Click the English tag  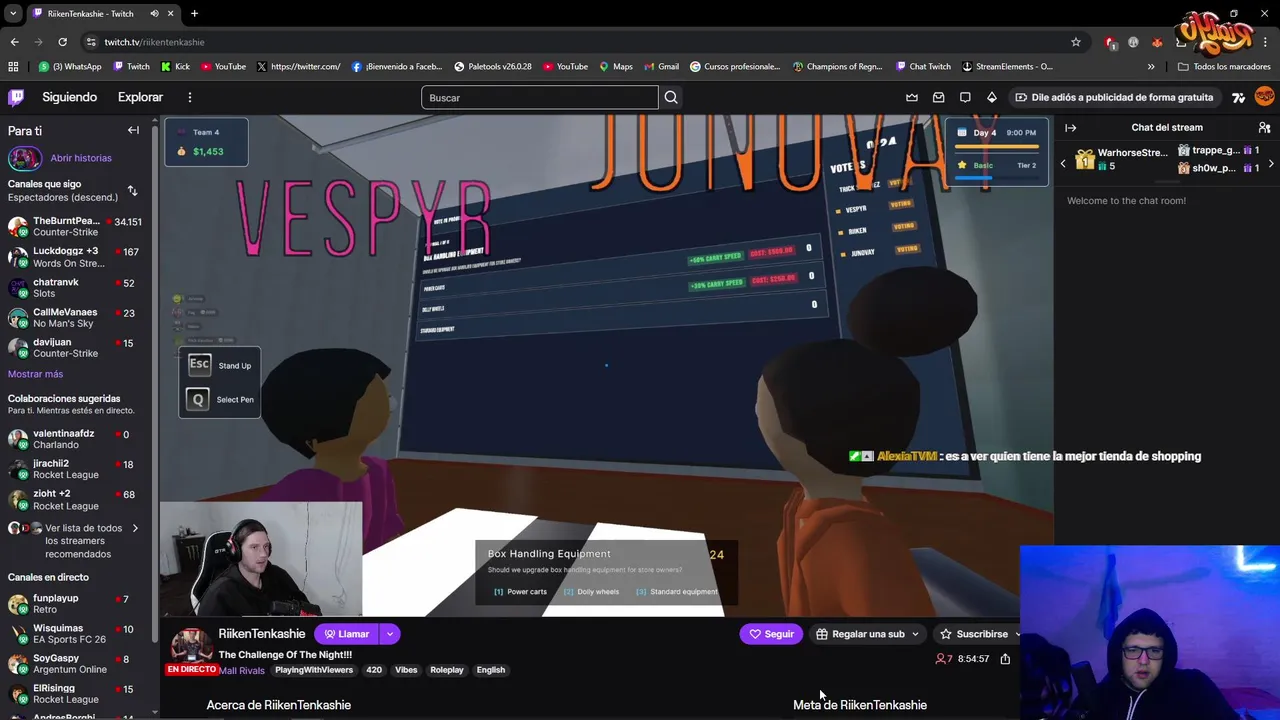pos(491,670)
